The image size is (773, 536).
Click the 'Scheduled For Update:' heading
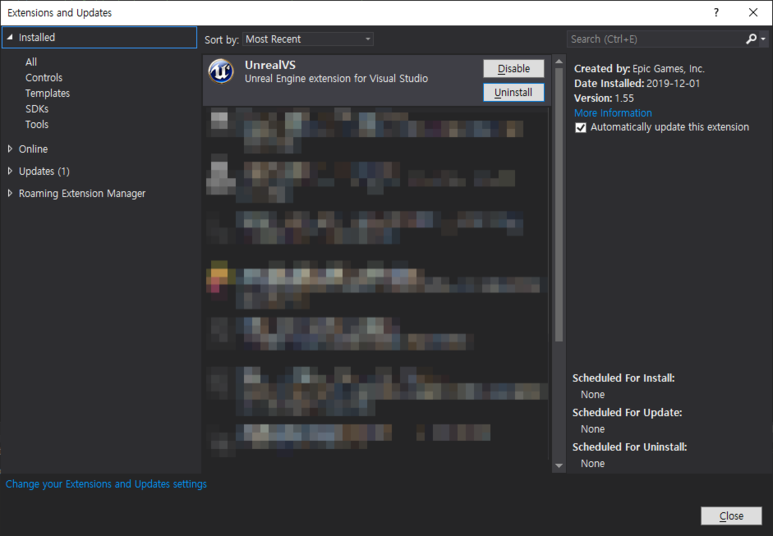click(x=627, y=413)
